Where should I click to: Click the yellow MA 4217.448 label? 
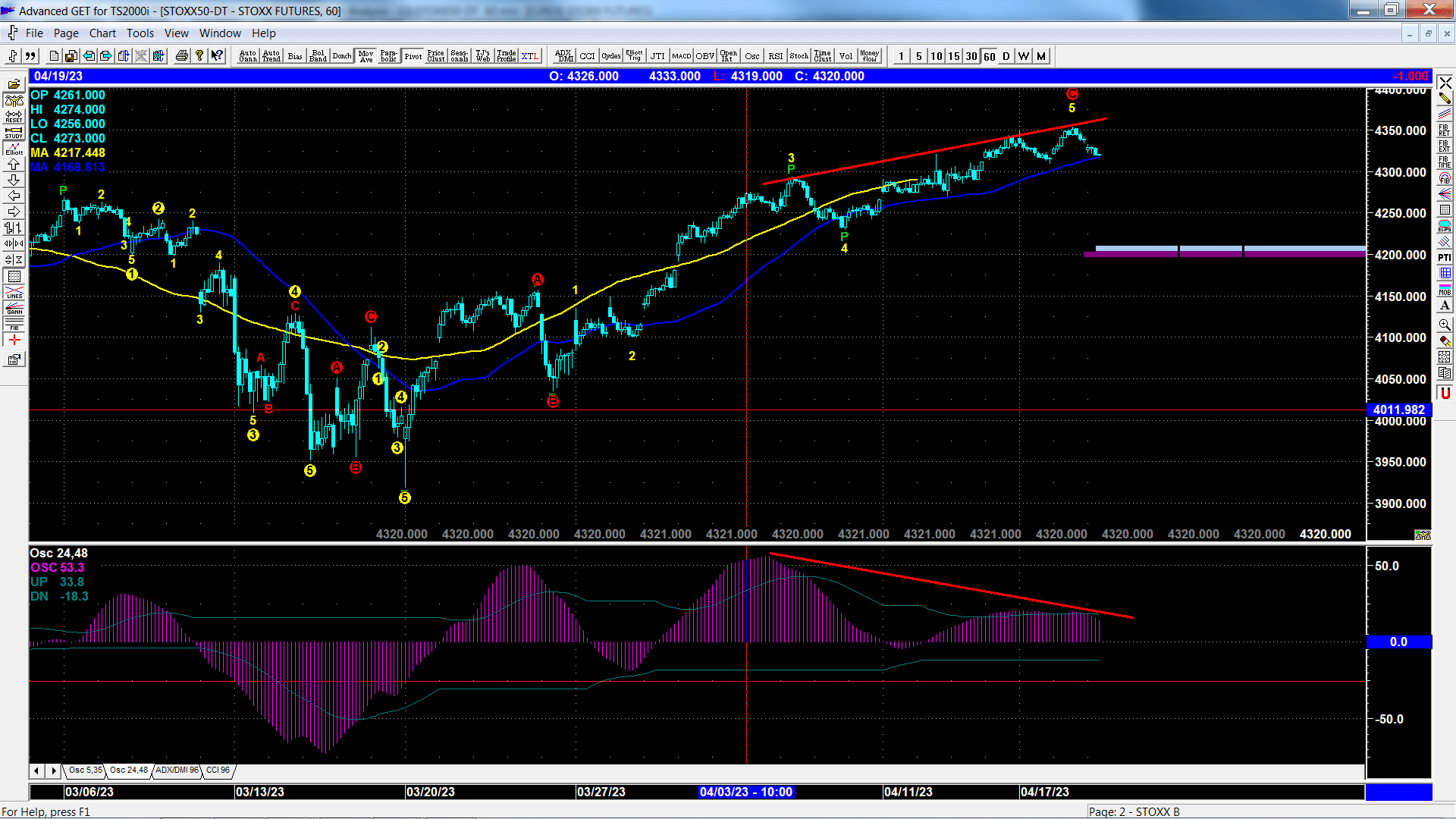pyautogui.click(x=68, y=153)
